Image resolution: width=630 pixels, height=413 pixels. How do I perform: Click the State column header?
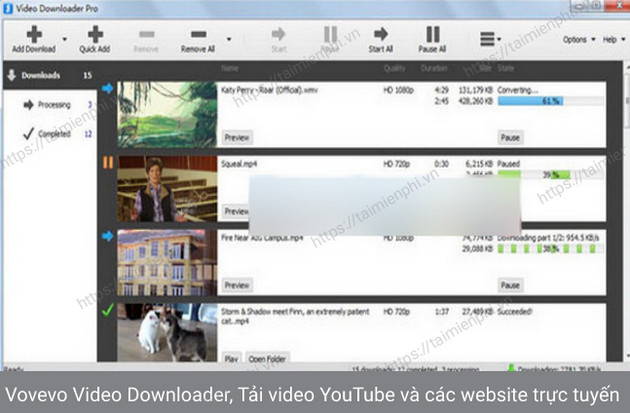[505, 68]
